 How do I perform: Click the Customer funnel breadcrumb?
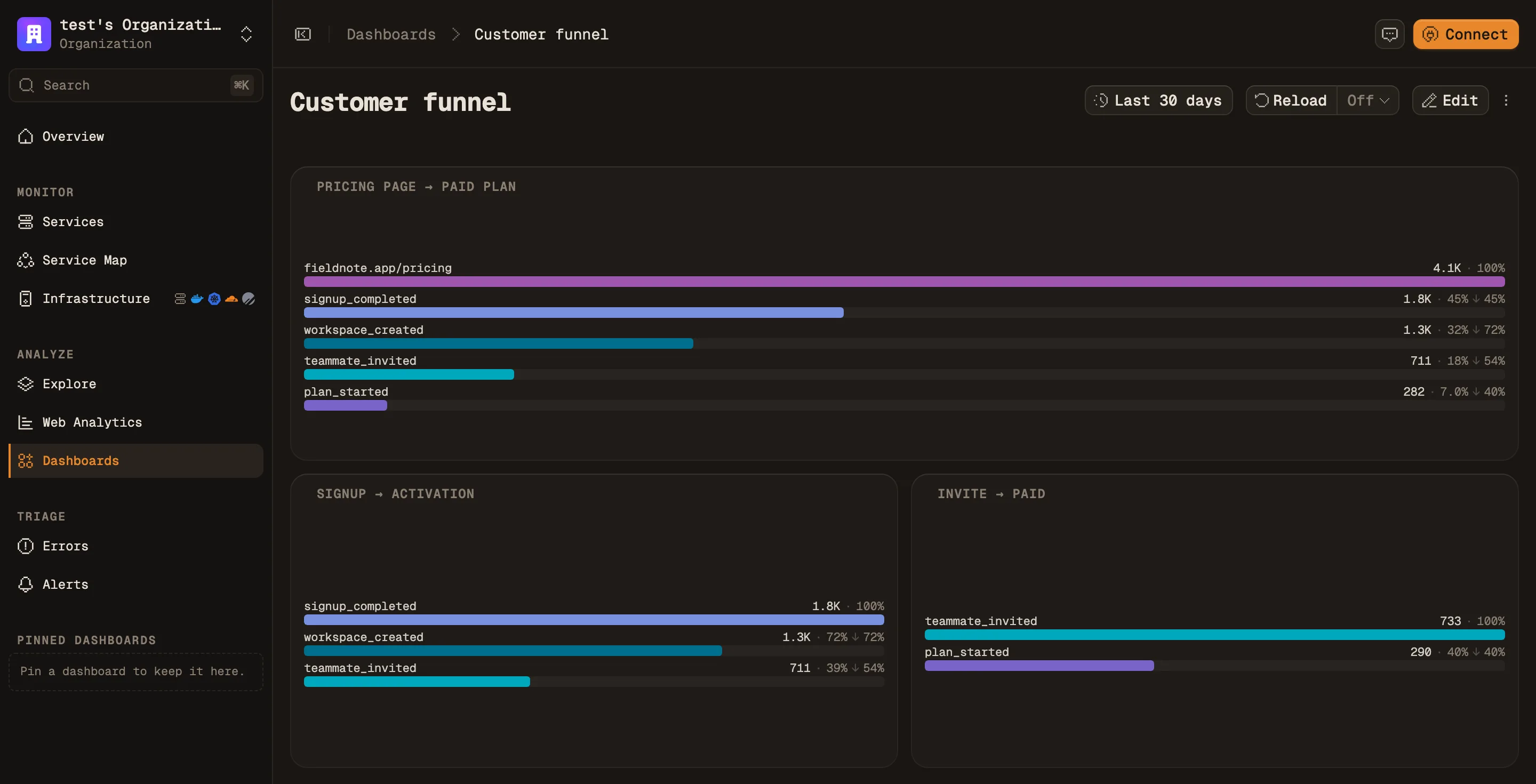541,34
